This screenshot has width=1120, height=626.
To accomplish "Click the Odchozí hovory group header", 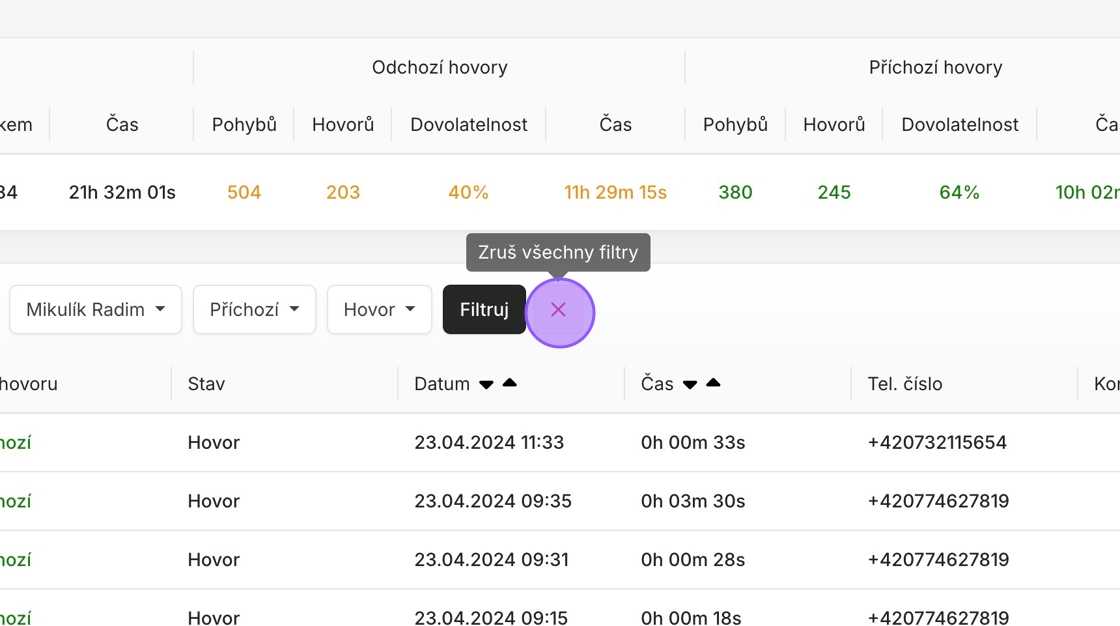I will [x=440, y=68].
